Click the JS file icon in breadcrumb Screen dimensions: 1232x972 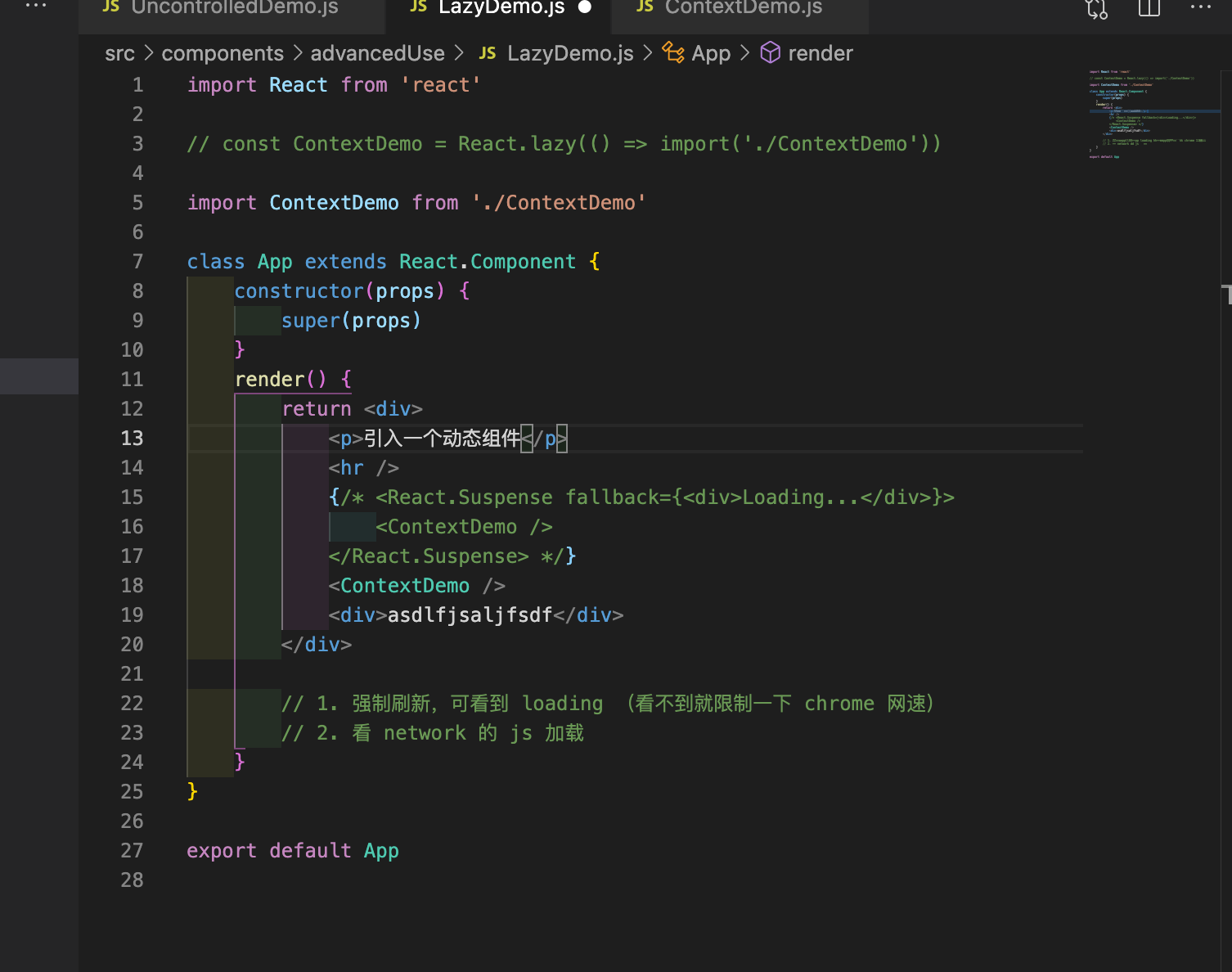point(488,53)
